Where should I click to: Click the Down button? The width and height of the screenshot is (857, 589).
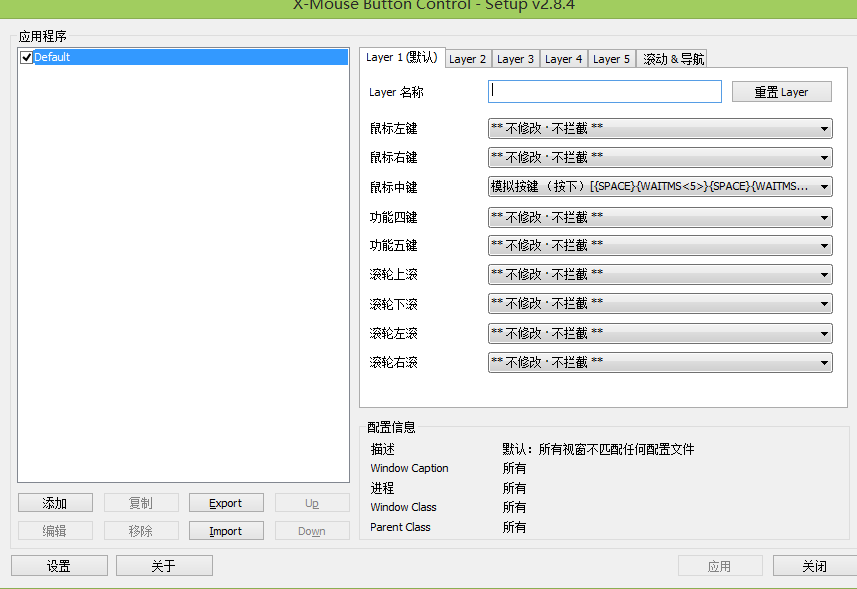[x=312, y=531]
